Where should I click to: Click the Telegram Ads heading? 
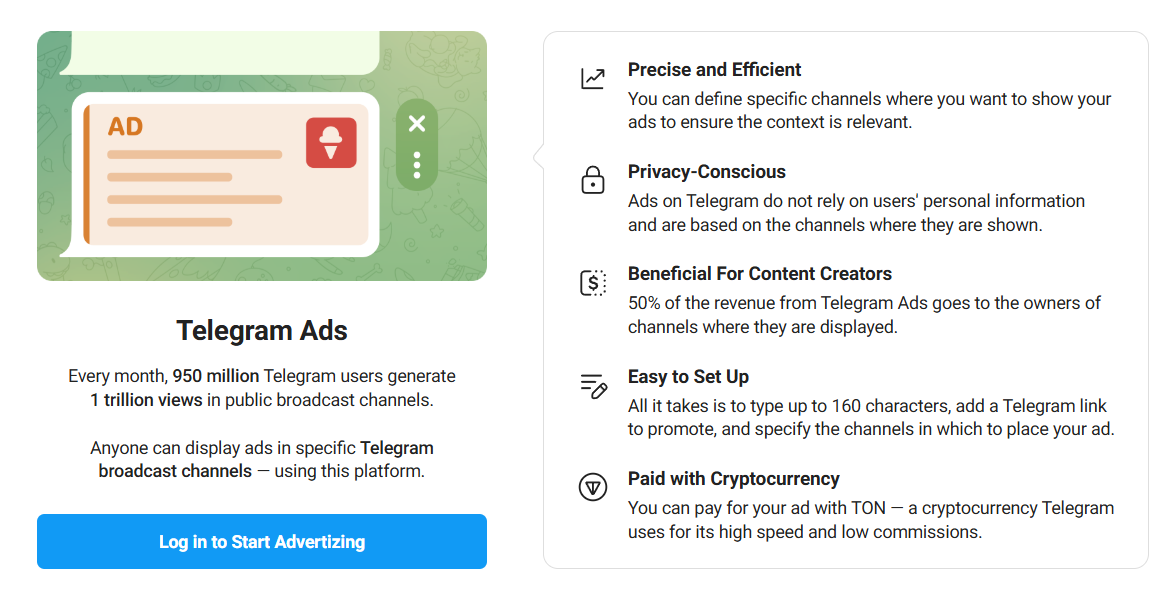click(x=262, y=331)
